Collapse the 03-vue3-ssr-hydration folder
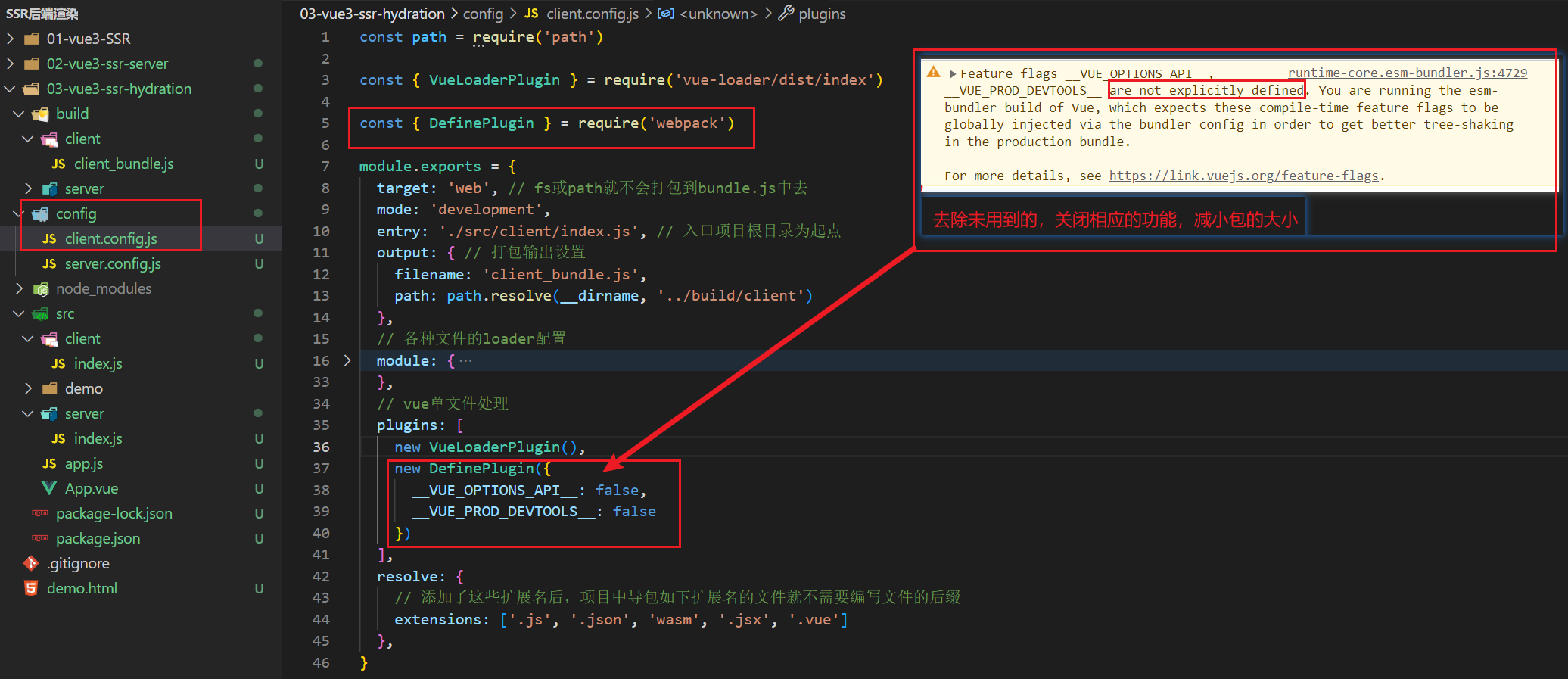Image resolution: width=1568 pixels, height=679 pixels. 10,89
